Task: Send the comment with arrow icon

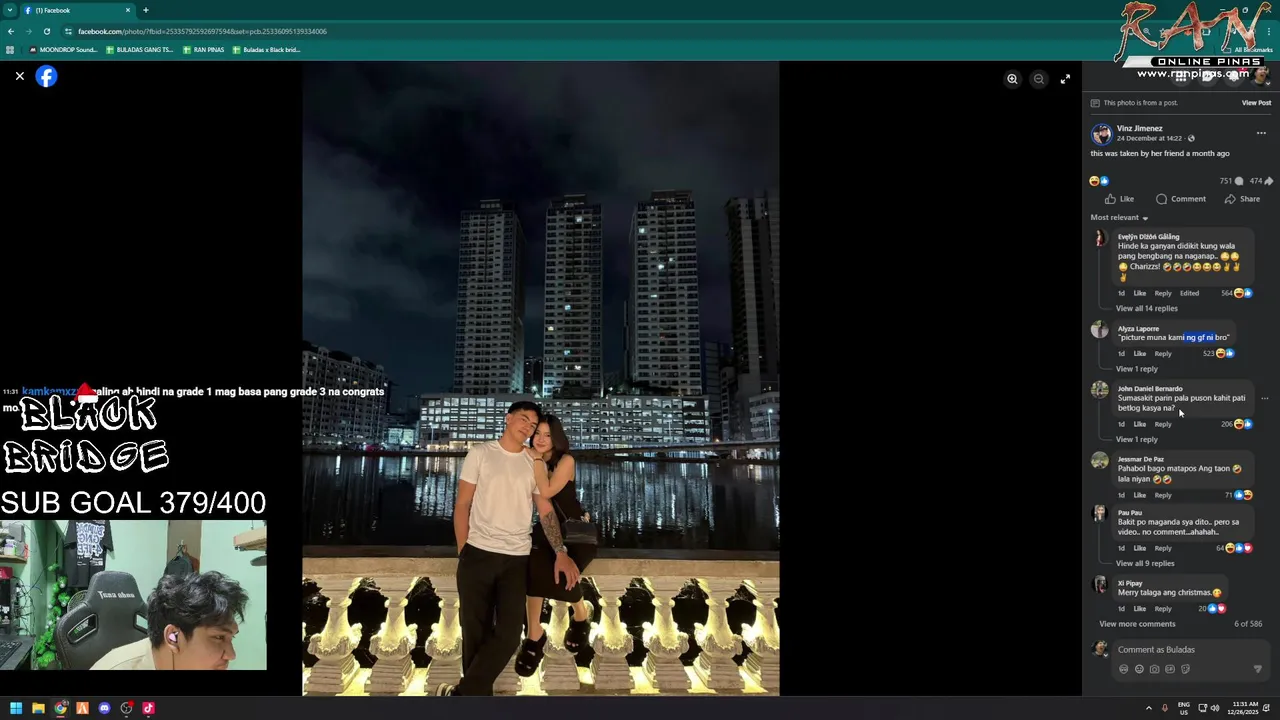Action: click(1258, 669)
